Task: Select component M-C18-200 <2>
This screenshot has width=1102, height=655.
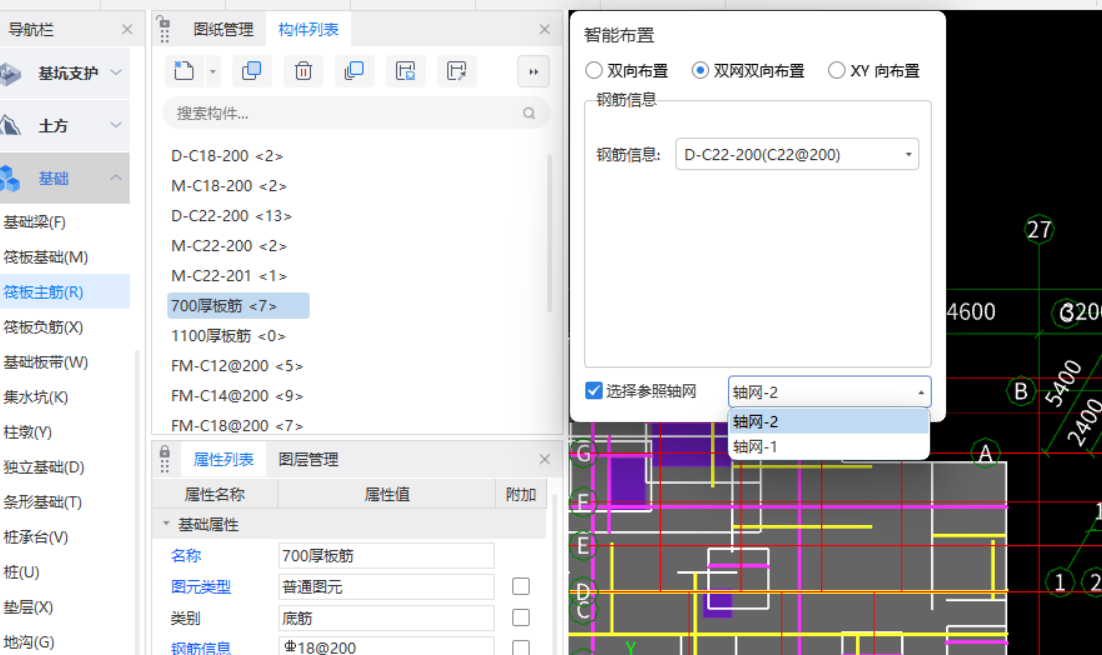Action: pyautogui.click(x=229, y=186)
